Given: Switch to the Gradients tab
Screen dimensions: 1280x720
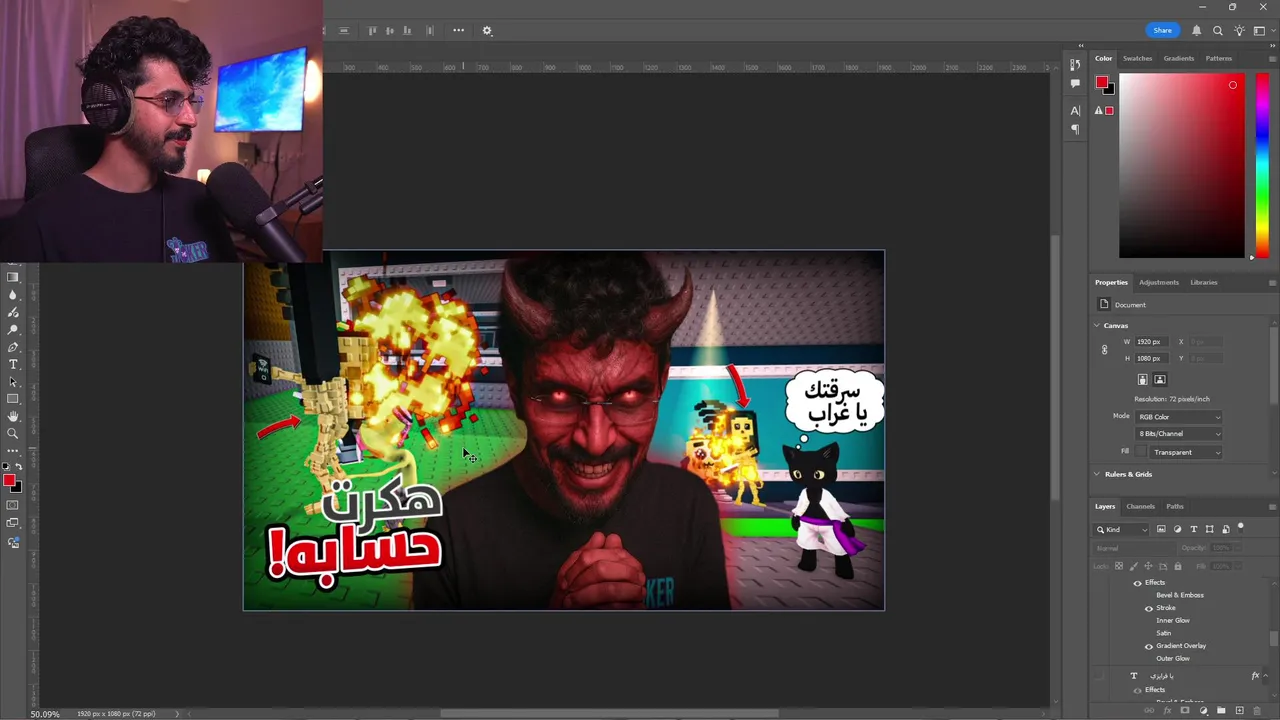Looking at the screenshot, I should point(1178,58).
